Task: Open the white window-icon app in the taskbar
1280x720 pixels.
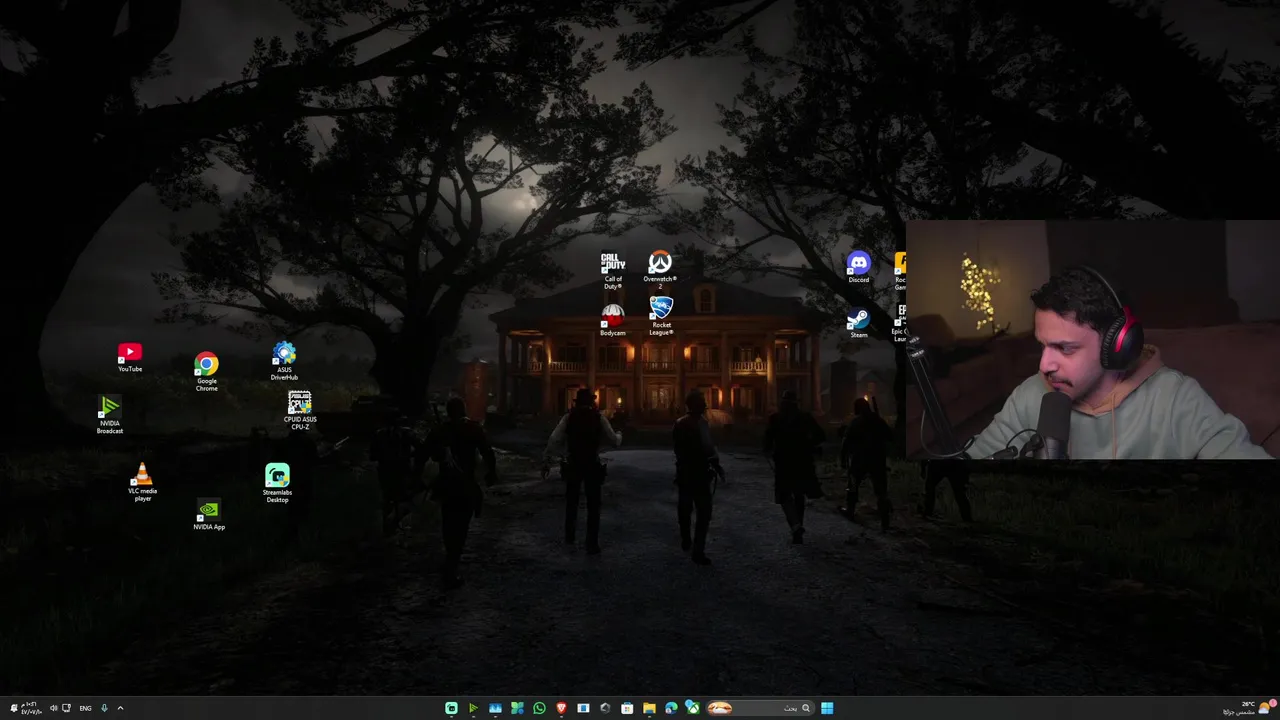Action: click(583, 708)
